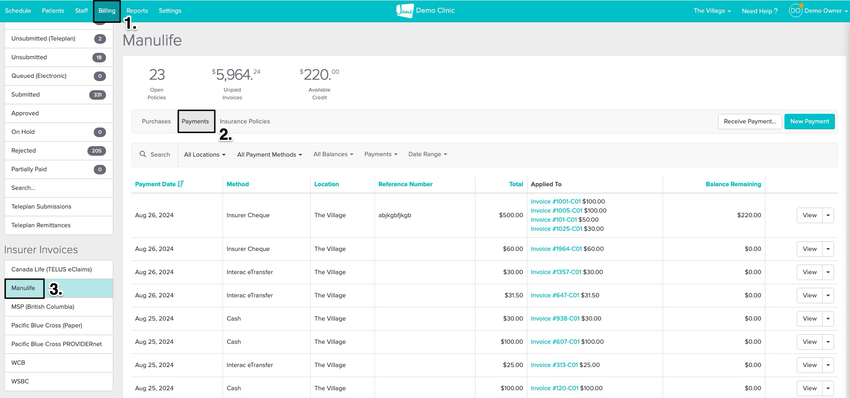850x398 pixels.
Task: Sort by Method column header
Action: [237, 184]
